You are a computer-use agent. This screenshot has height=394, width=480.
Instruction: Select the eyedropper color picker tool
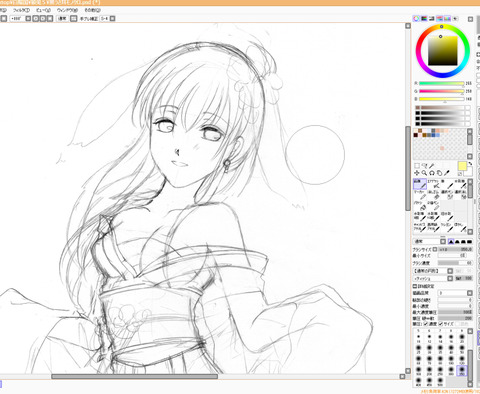(x=447, y=173)
